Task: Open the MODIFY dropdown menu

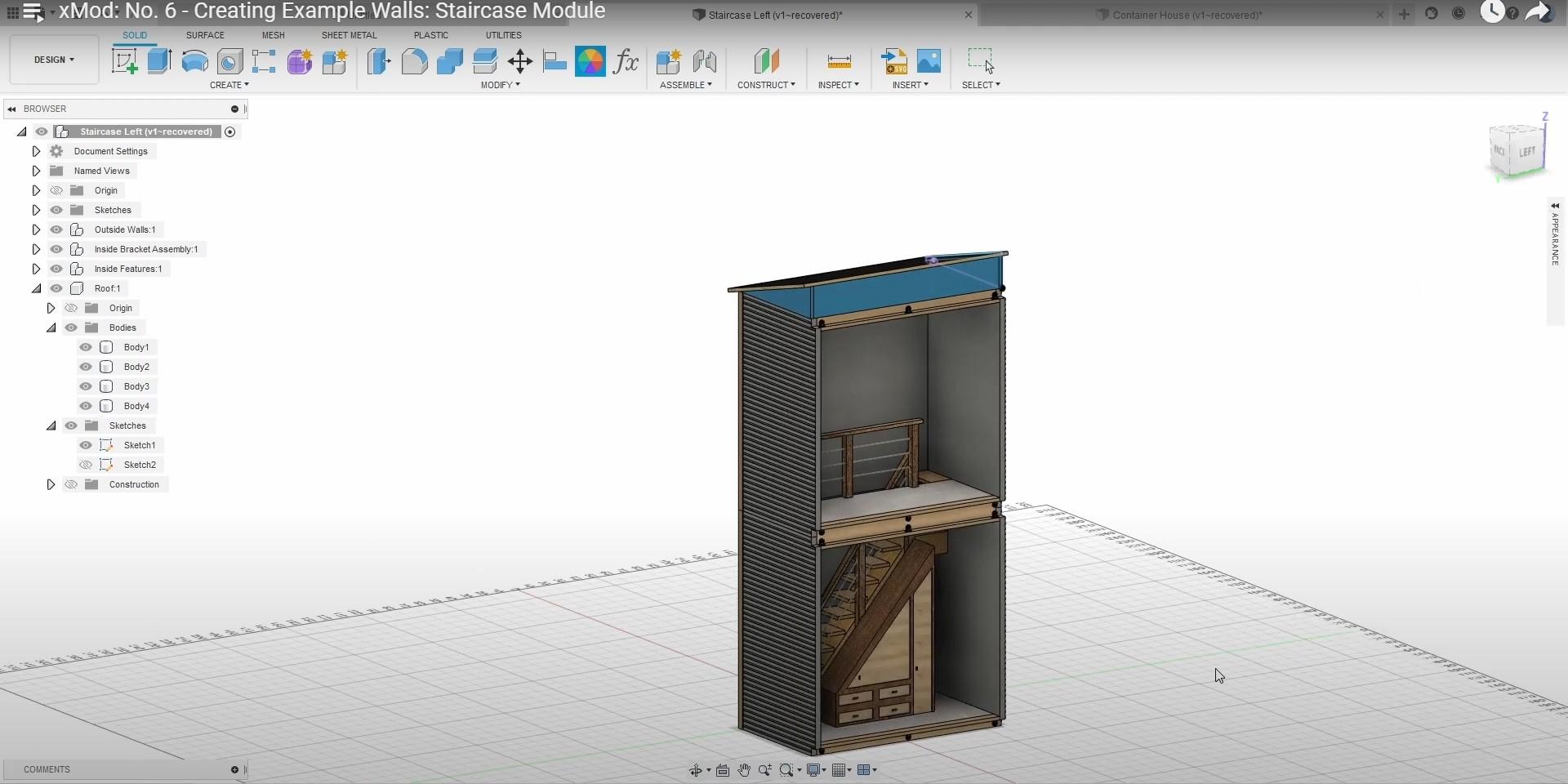Action: click(500, 85)
